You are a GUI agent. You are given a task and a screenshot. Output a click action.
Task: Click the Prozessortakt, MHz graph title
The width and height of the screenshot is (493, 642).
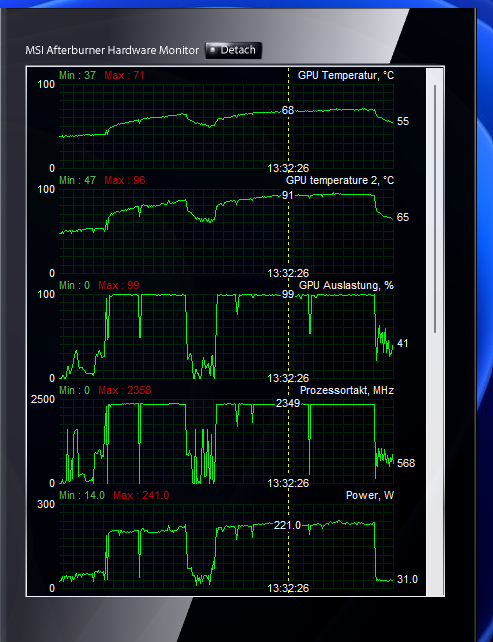346,390
